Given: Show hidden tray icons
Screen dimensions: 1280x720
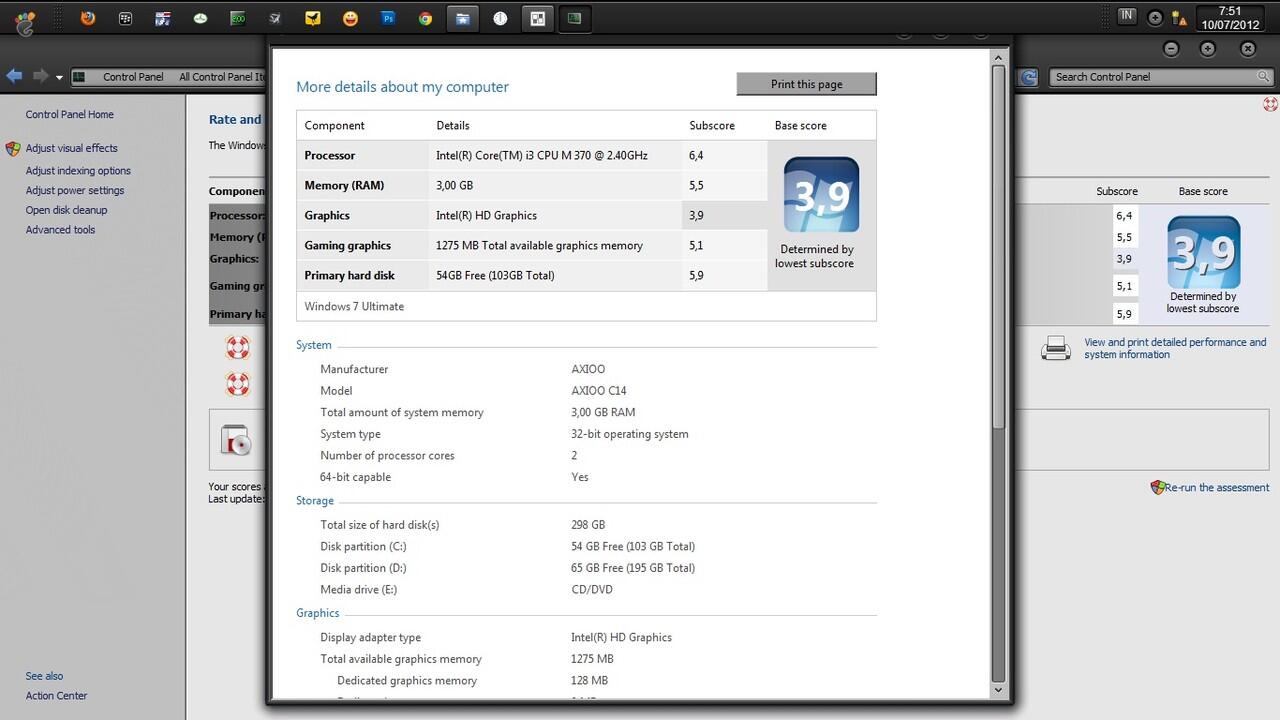Looking at the screenshot, I should click(1155, 17).
